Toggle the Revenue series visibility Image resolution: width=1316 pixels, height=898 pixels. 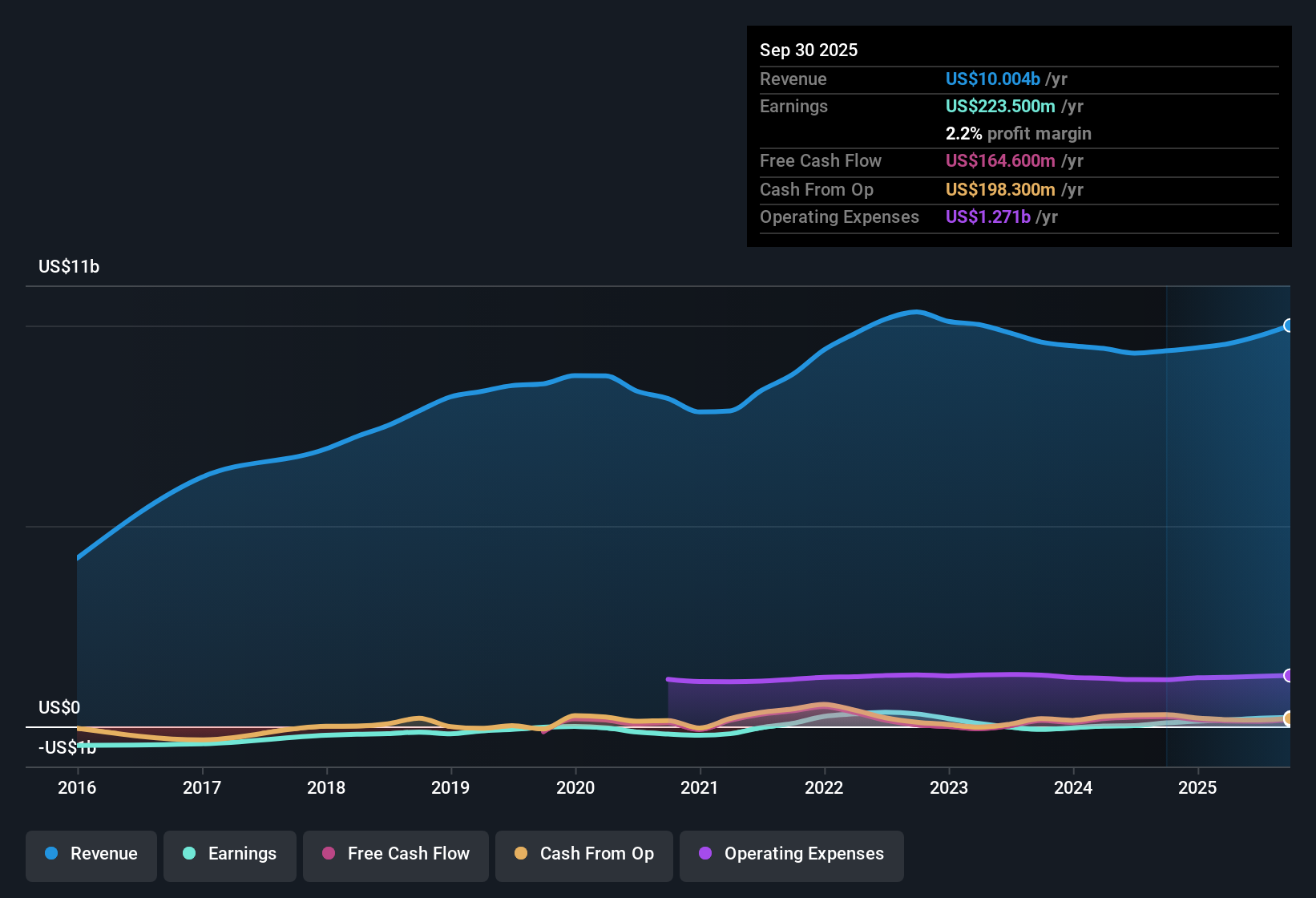tap(91, 854)
